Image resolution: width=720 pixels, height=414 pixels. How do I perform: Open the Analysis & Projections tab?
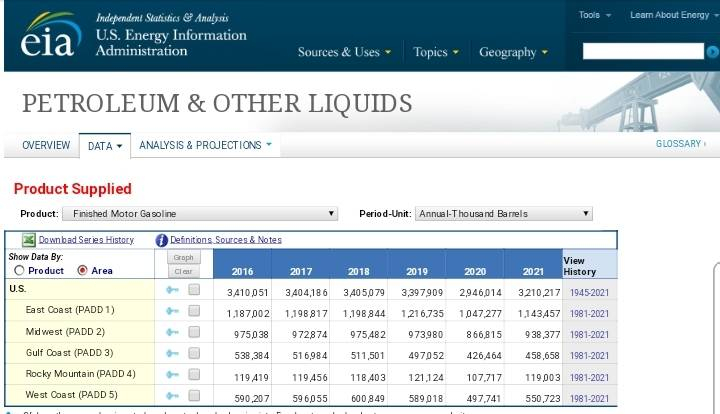point(205,146)
